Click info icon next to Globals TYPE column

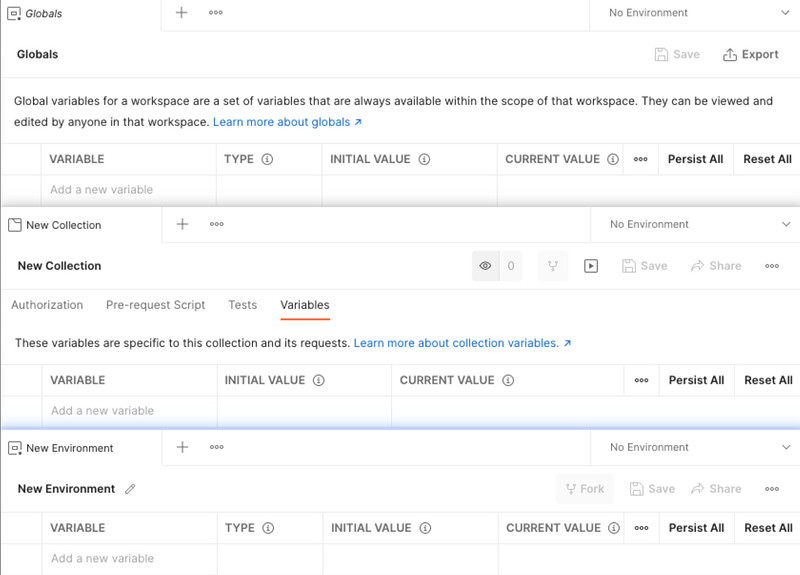coord(267,159)
